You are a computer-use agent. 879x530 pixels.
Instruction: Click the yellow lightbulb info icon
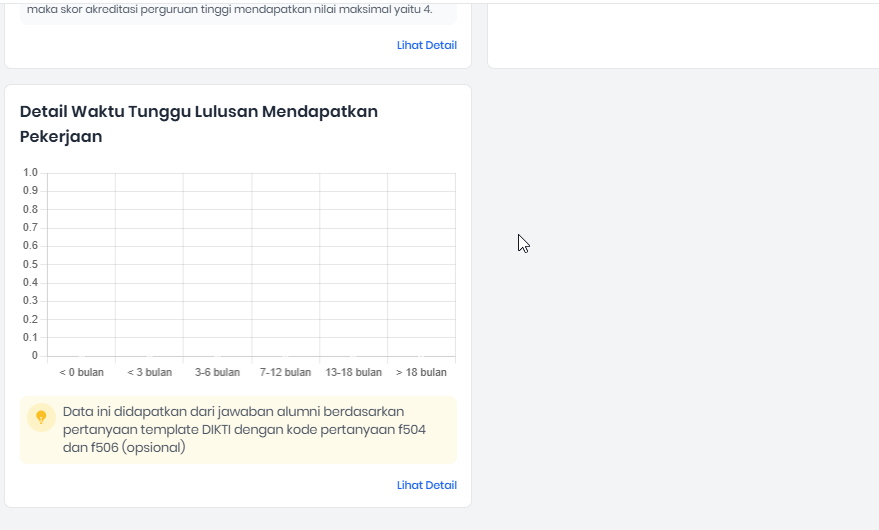41,417
